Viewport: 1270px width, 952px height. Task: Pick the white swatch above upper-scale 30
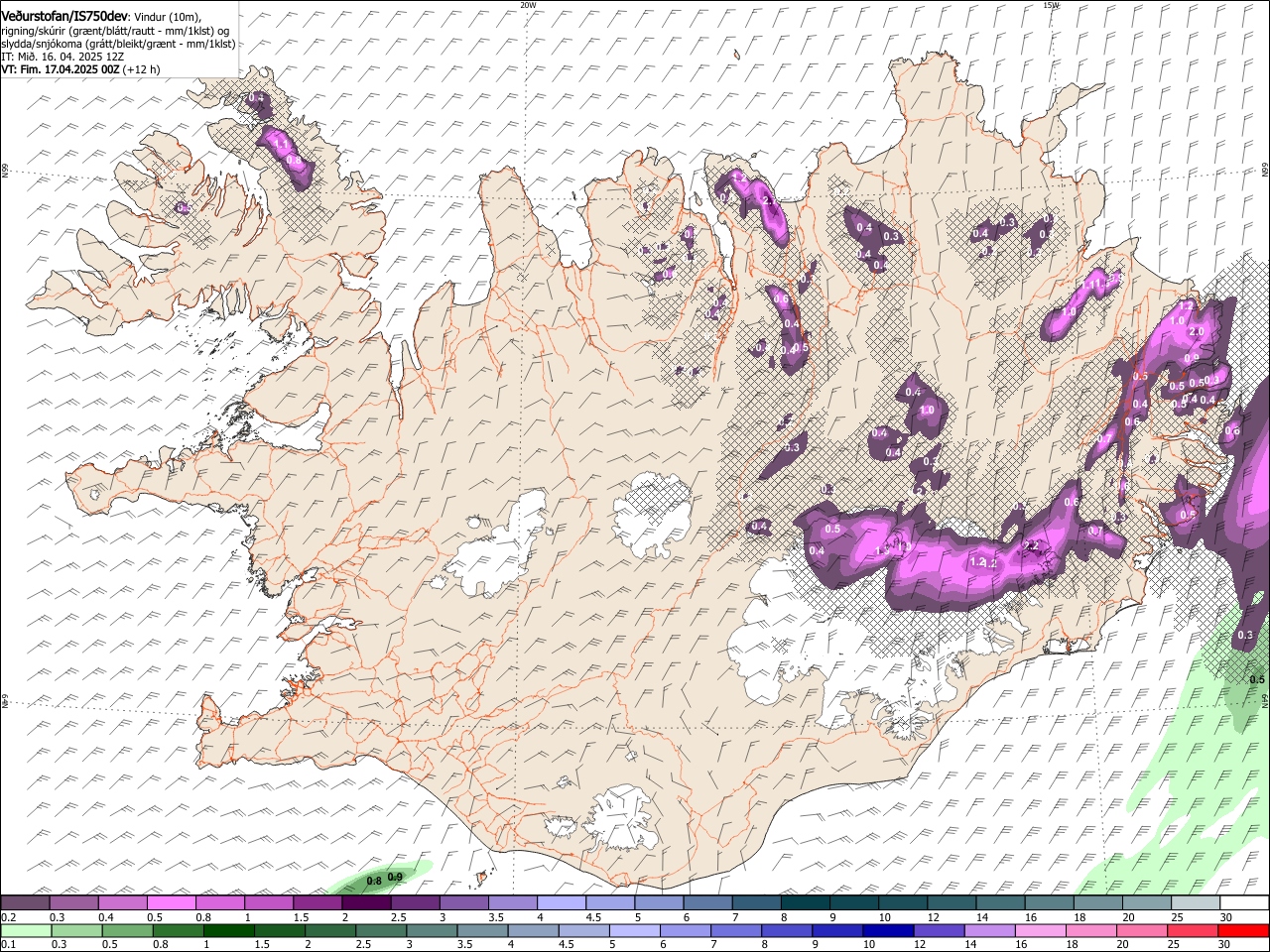1244,903
